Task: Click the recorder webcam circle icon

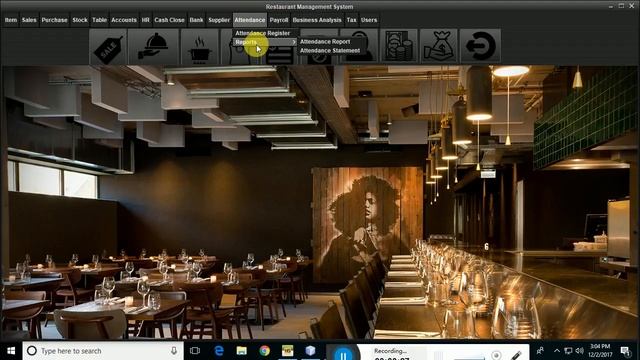Action: click(x=496, y=355)
